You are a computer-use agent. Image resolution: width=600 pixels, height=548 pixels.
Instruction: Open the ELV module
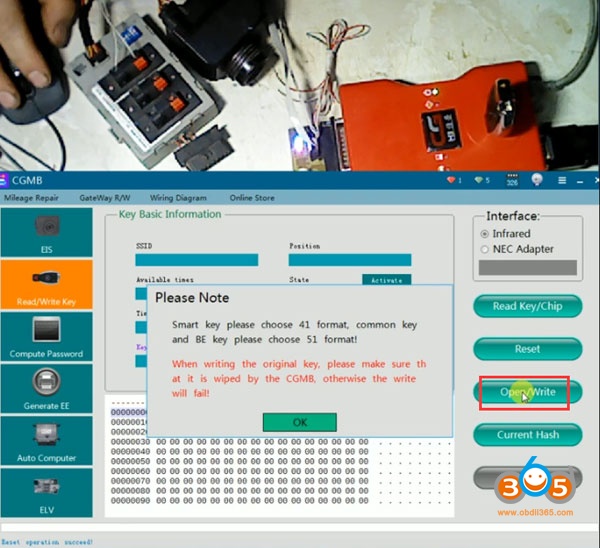[46, 493]
